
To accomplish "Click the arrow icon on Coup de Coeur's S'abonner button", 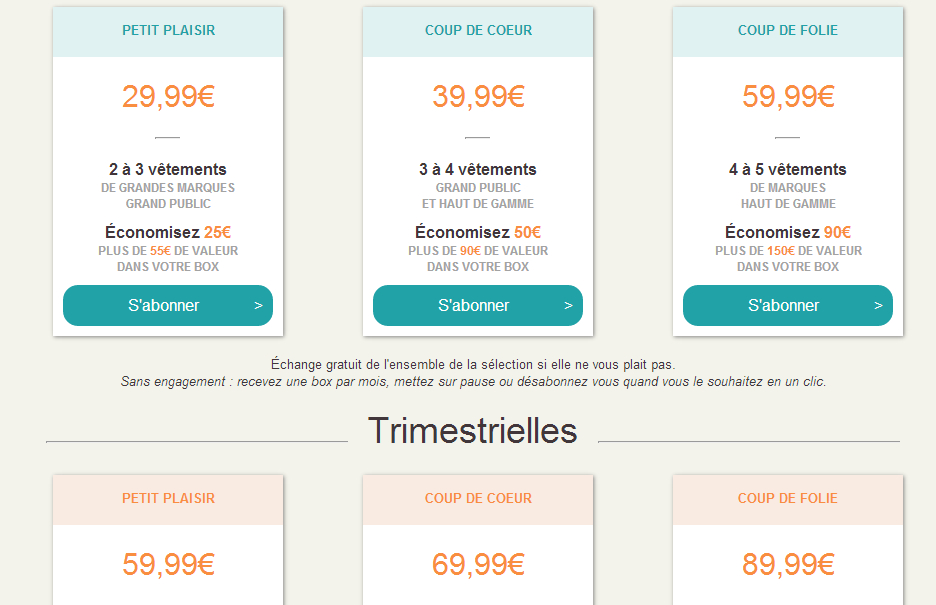I will (x=568, y=306).
